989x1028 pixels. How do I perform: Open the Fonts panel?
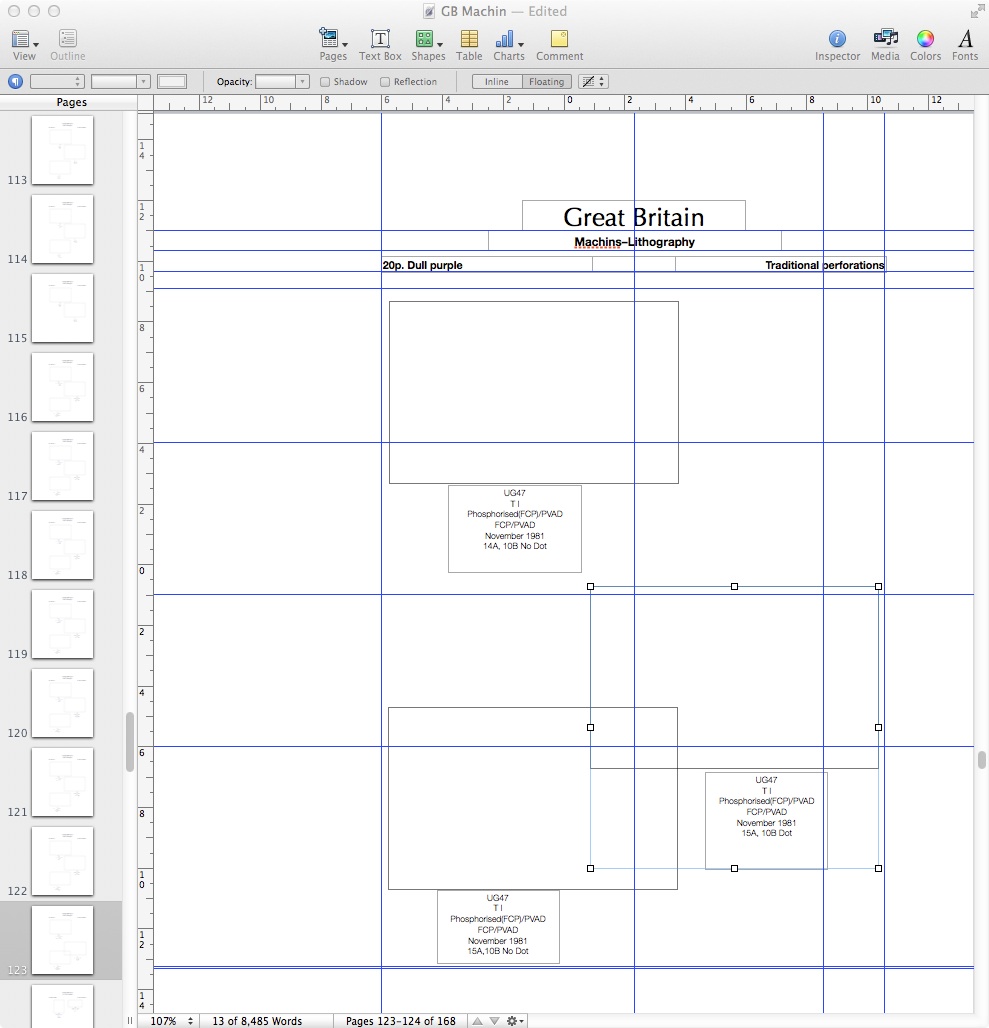tap(964, 38)
